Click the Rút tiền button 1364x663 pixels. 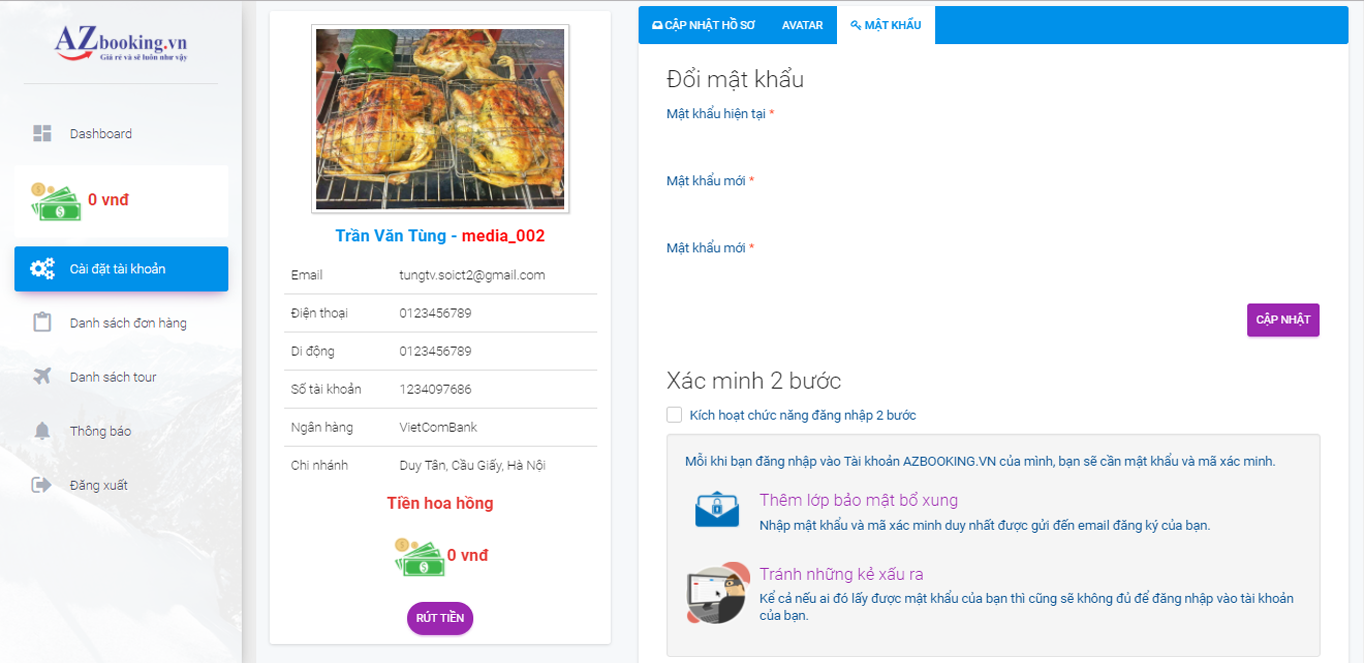pos(440,618)
